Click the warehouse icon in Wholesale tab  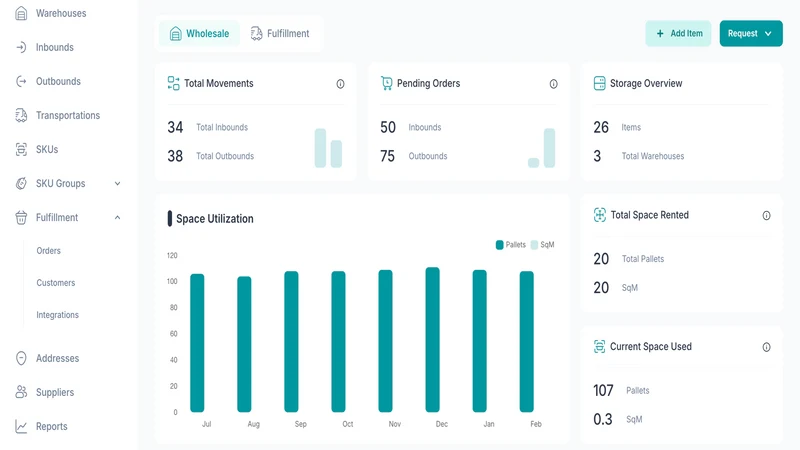click(x=176, y=34)
